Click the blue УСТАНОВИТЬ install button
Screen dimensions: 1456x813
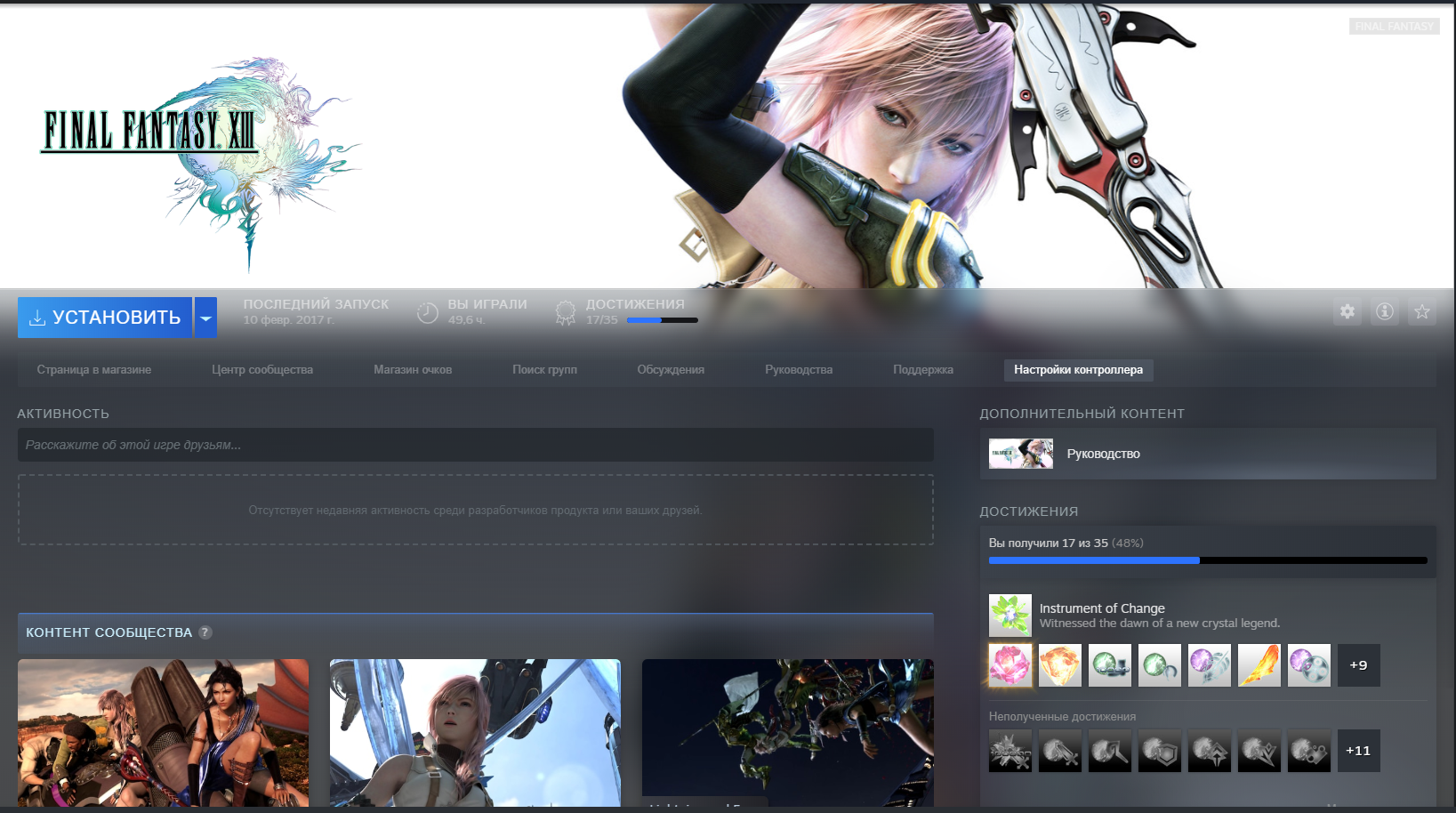(x=105, y=318)
